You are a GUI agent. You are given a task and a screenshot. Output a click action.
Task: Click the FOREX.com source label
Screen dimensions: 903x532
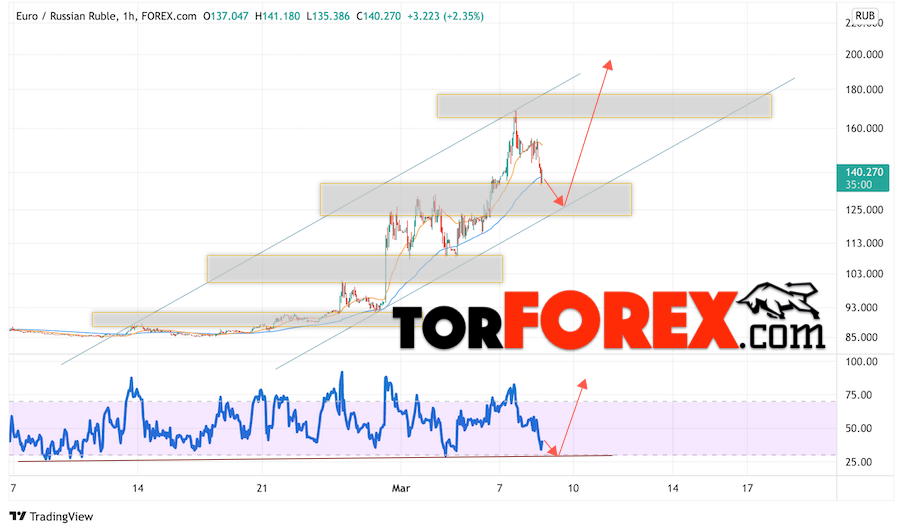(169, 16)
